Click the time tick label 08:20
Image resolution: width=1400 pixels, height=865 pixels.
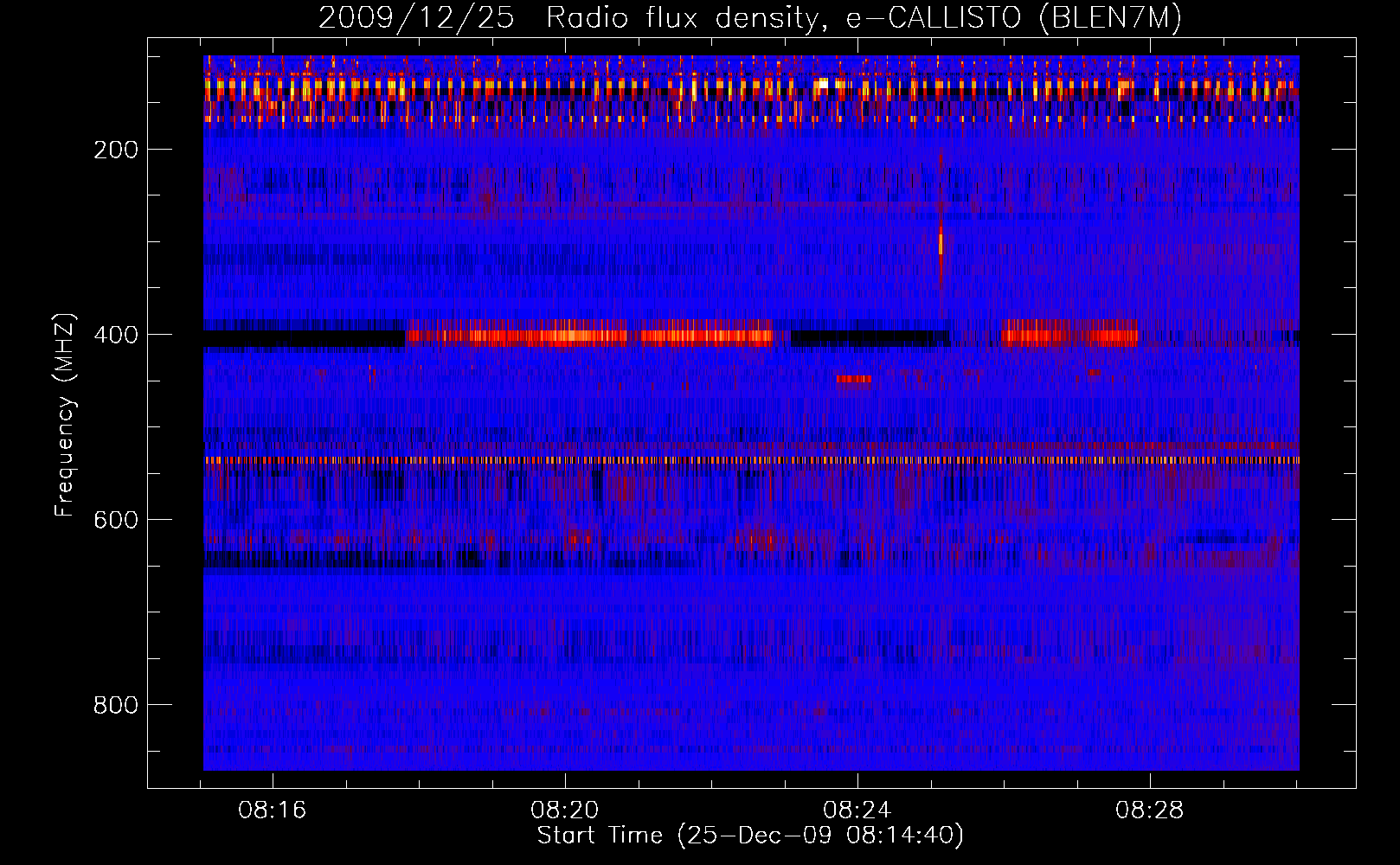[x=565, y=811]
